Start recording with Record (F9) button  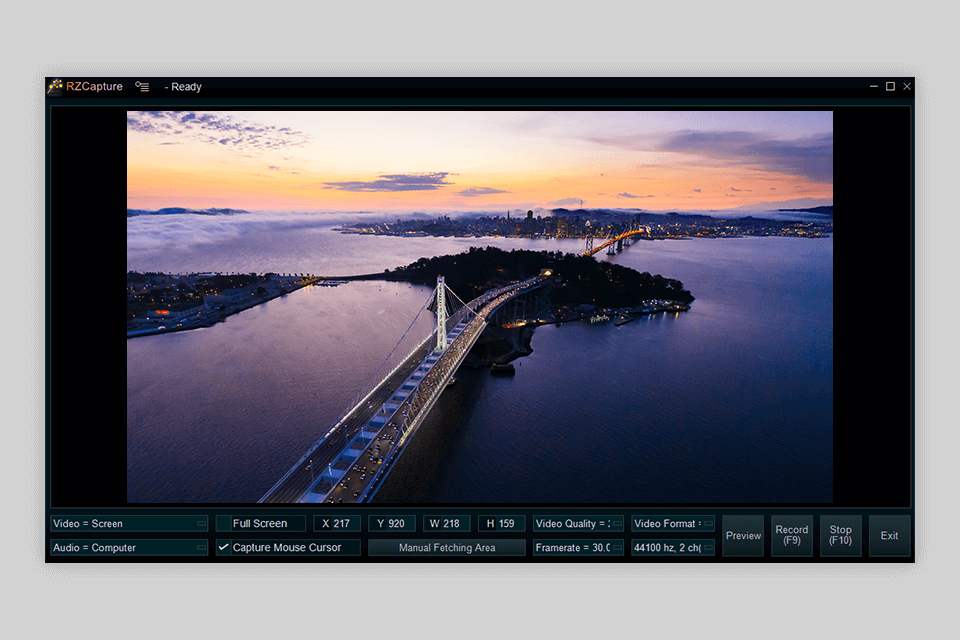(x=792, y=536)
